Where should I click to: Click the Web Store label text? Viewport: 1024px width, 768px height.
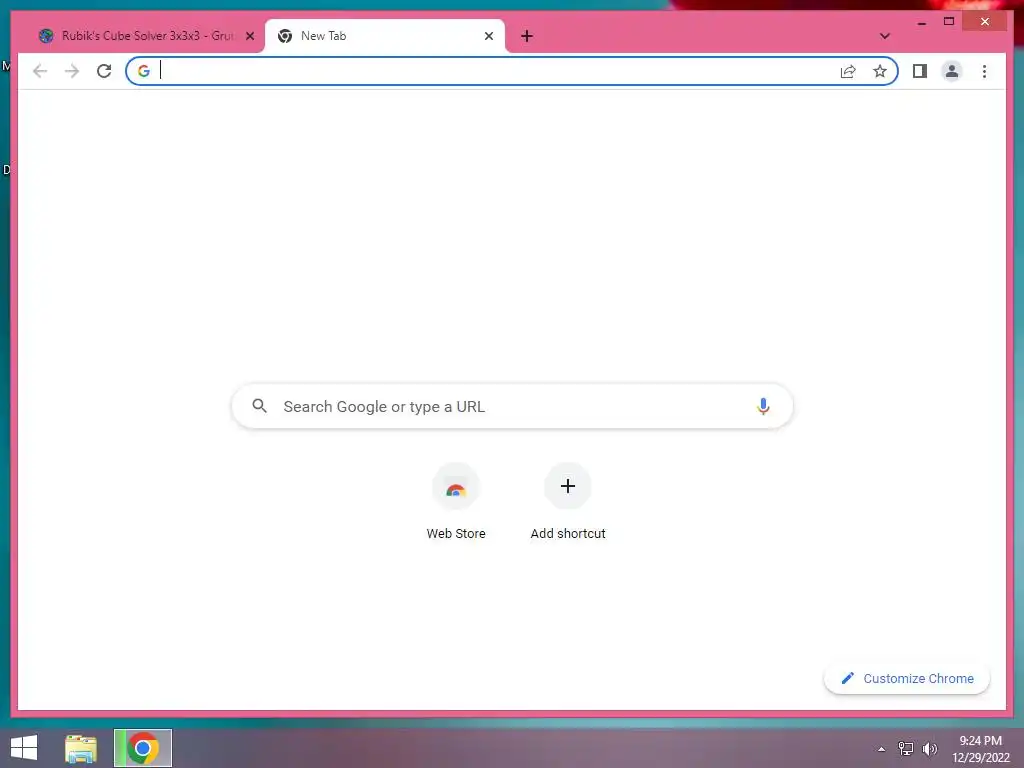point(456,534)
